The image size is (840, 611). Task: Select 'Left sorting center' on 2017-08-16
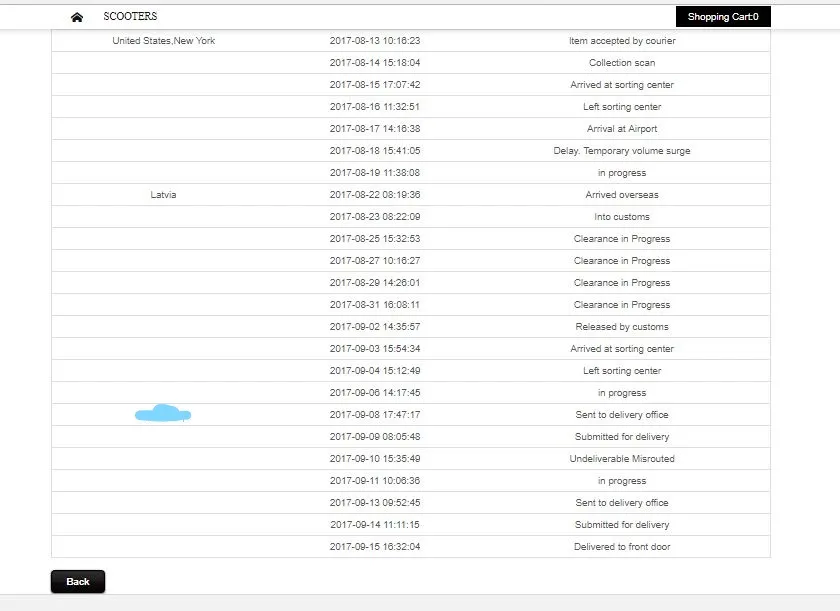pos(622,107)
